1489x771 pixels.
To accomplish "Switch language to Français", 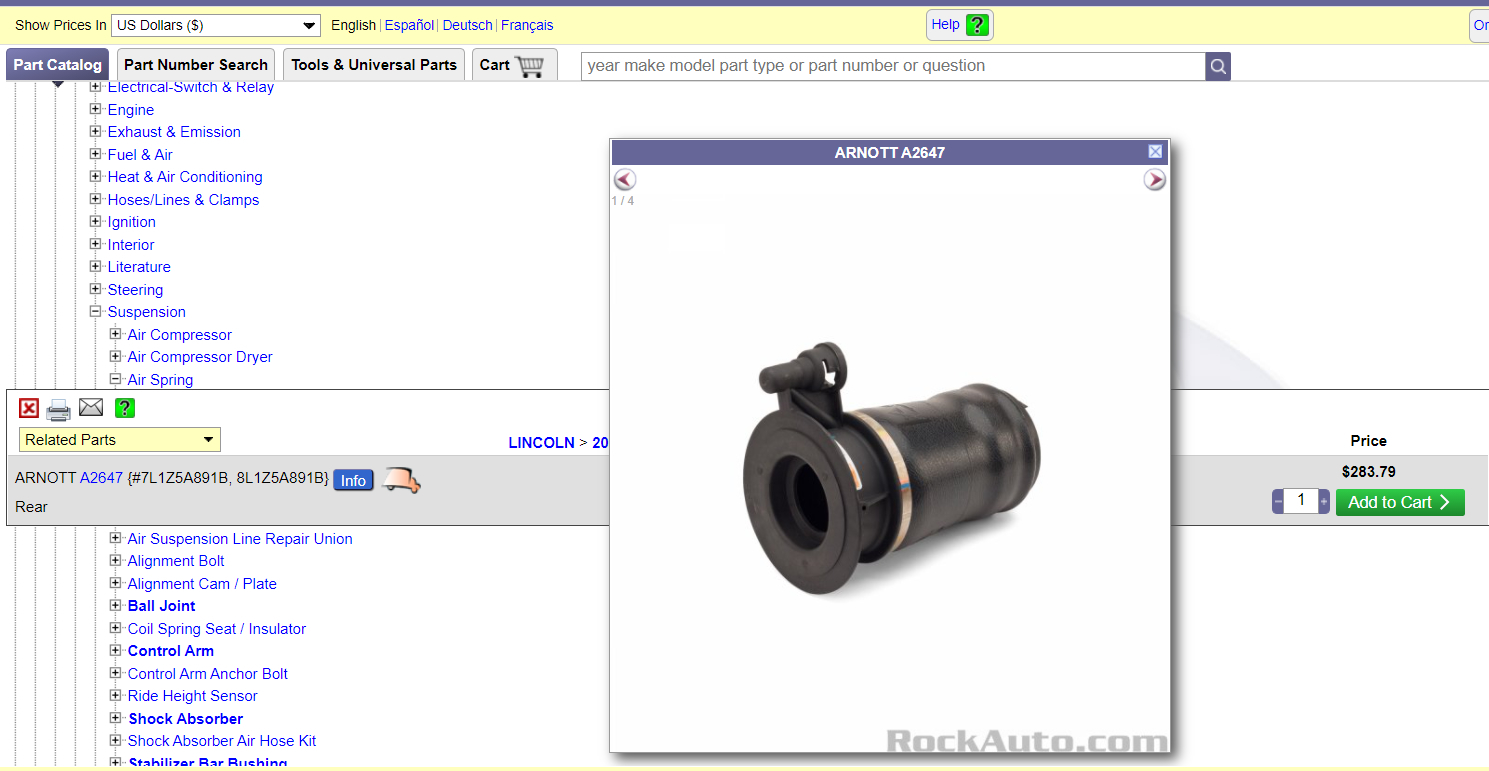I will click(527, 25).
